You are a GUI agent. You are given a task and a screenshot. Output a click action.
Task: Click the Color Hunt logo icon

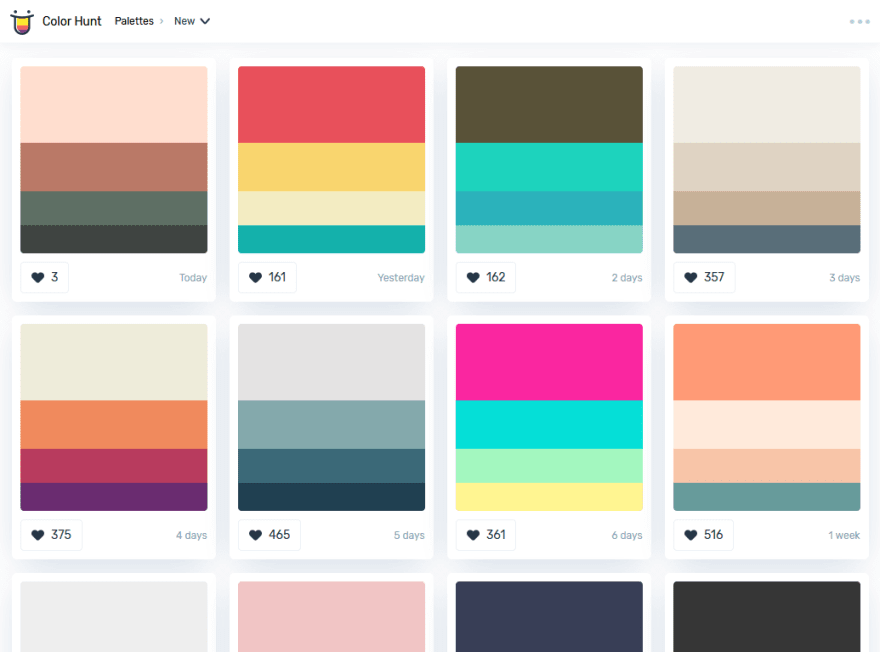pyautogui.click(x=22, y=21)
